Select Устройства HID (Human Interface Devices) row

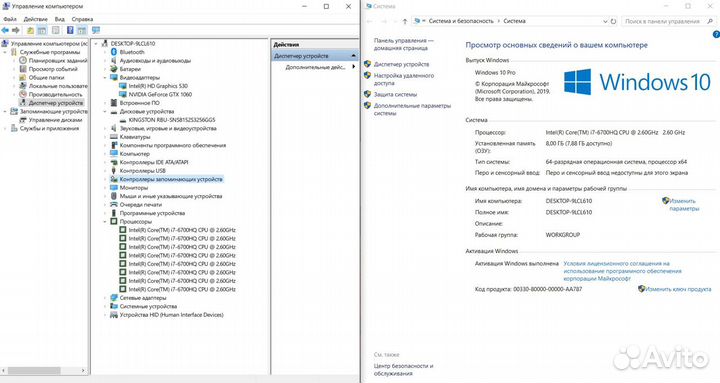click(x=171, y=315)
